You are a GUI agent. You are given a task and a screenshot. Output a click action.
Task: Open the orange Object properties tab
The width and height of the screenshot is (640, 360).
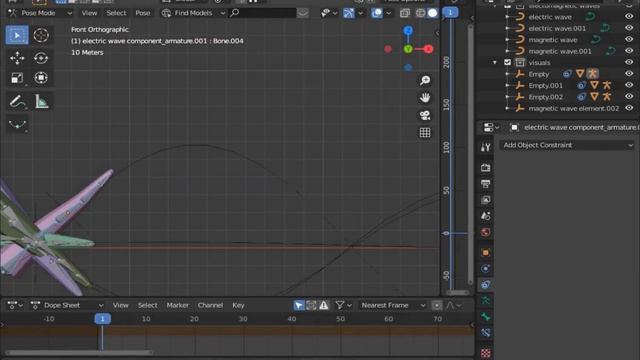485,253
